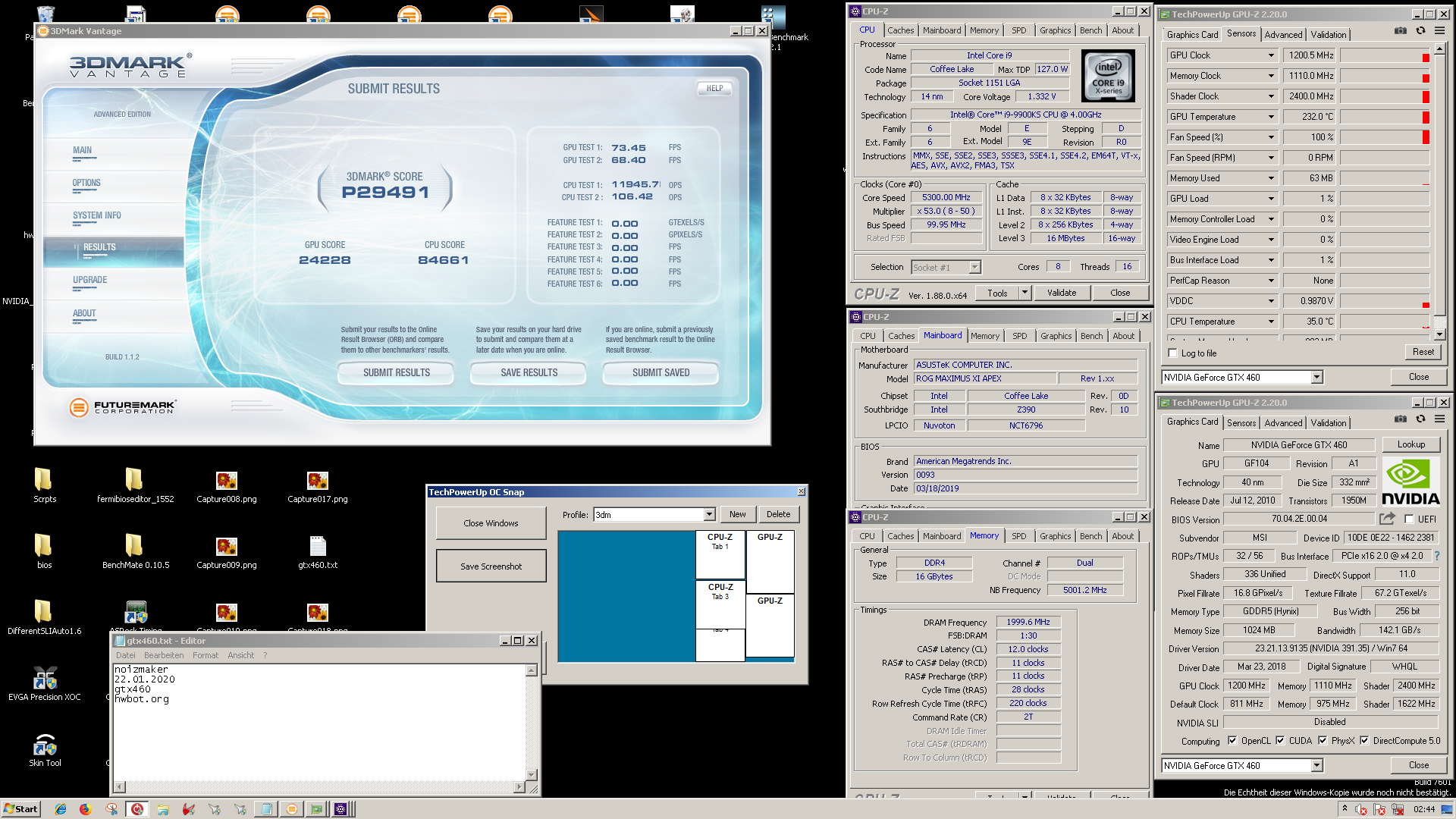This screenshot has height=819, width=1456.
Task: Click the GPU-Z Sensors vertical scrollbar down arrow
Action: [x=1439, y=334]
